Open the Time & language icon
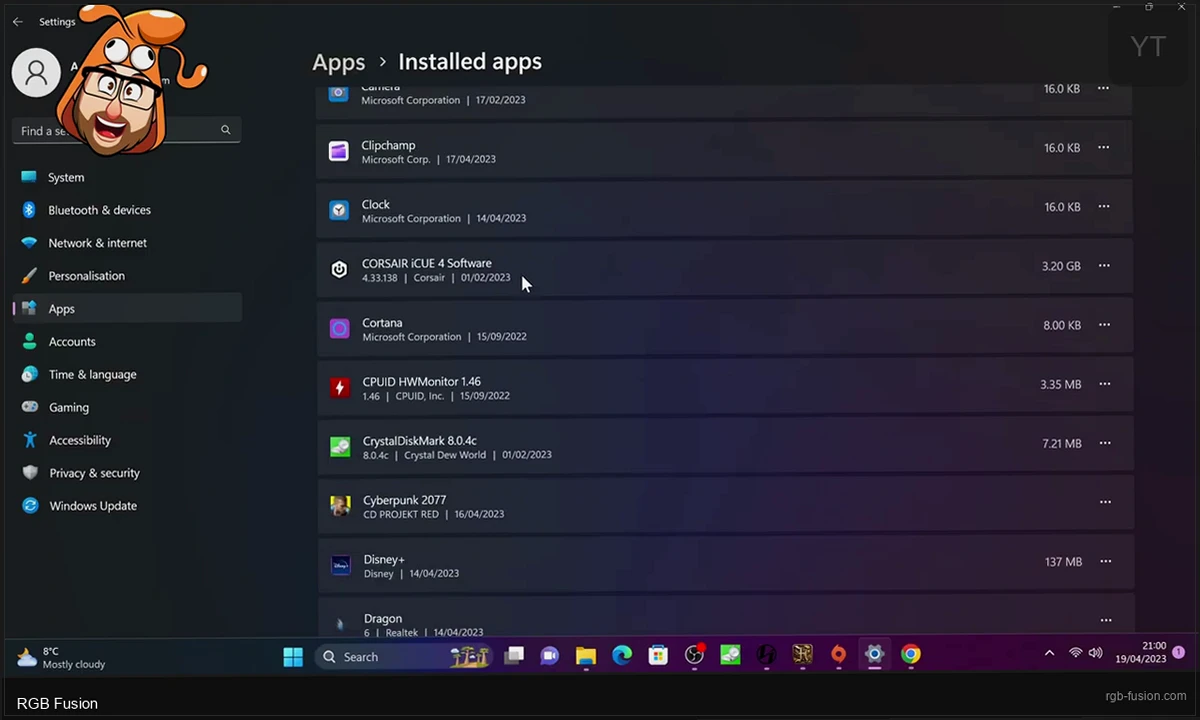This screenshot has width=1200, height=720. click(30, 374)
